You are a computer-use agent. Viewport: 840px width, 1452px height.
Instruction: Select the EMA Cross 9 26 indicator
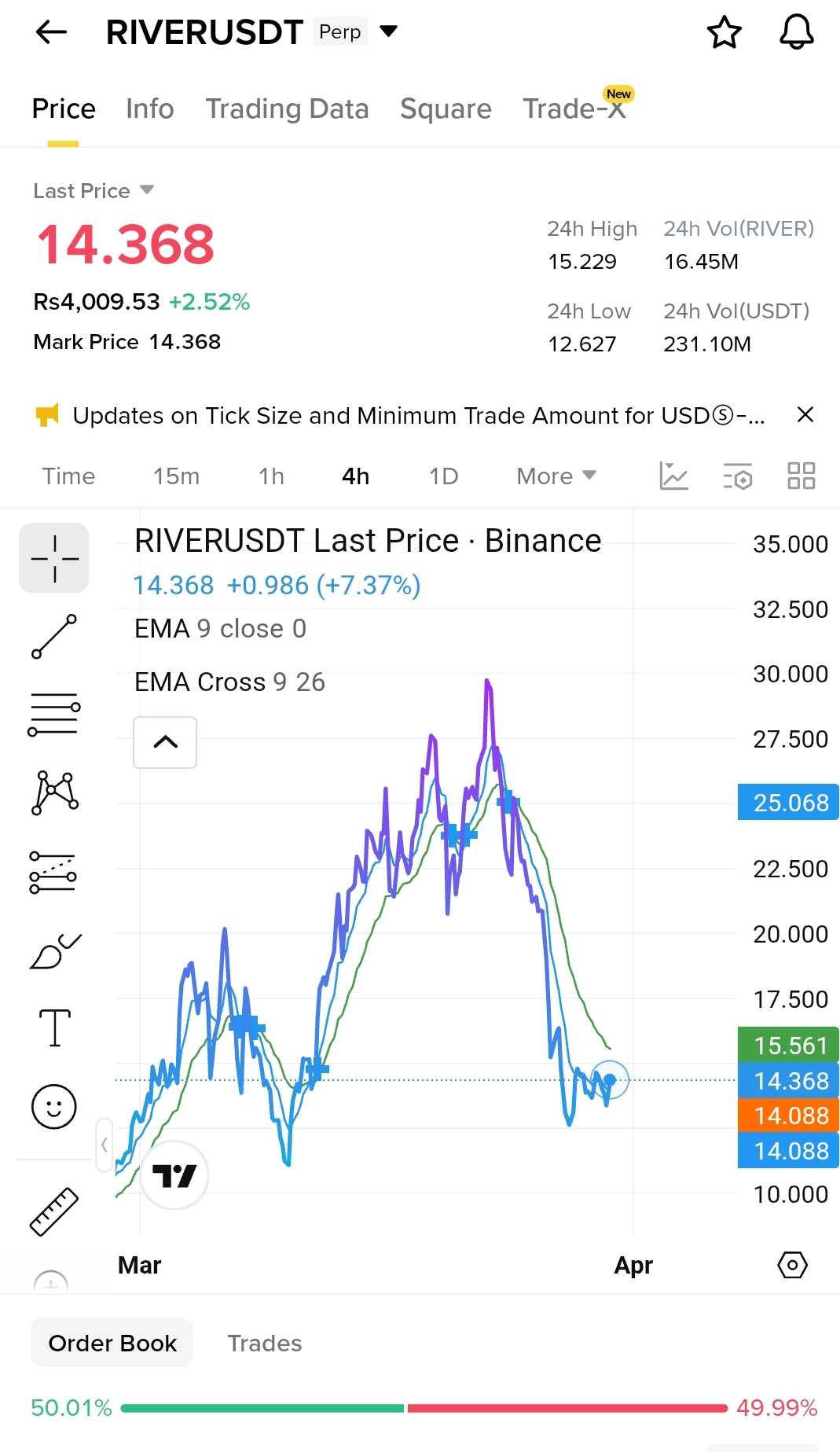click(x=229, y=682)
